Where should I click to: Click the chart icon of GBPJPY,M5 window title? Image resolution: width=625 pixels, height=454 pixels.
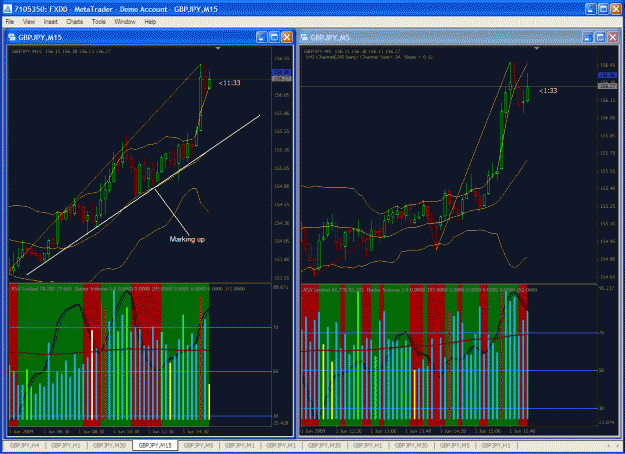(304, 37)
